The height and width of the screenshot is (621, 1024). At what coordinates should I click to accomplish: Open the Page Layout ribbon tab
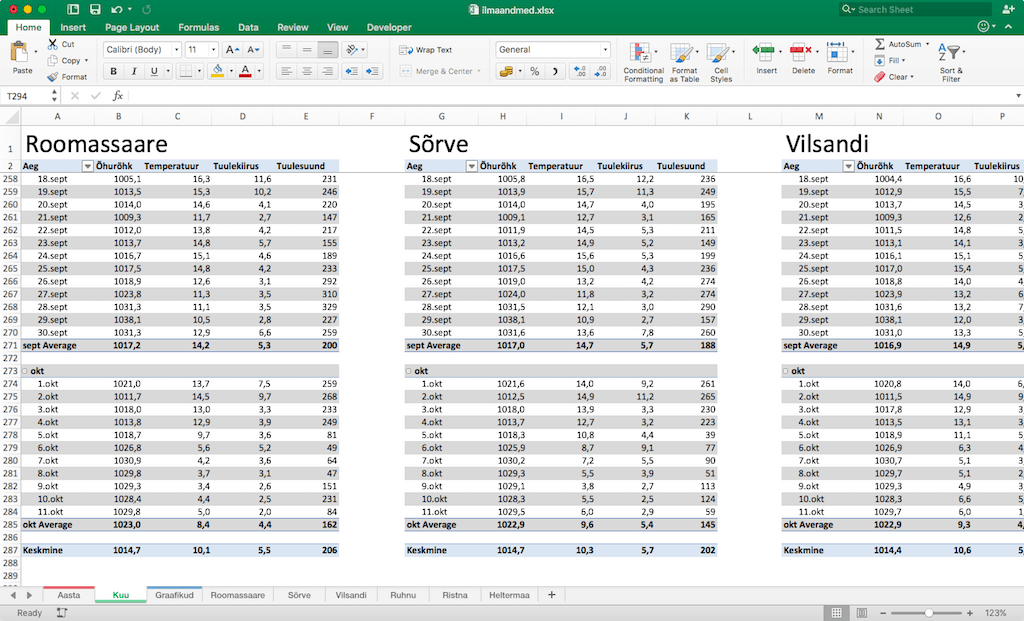[132, 27]
